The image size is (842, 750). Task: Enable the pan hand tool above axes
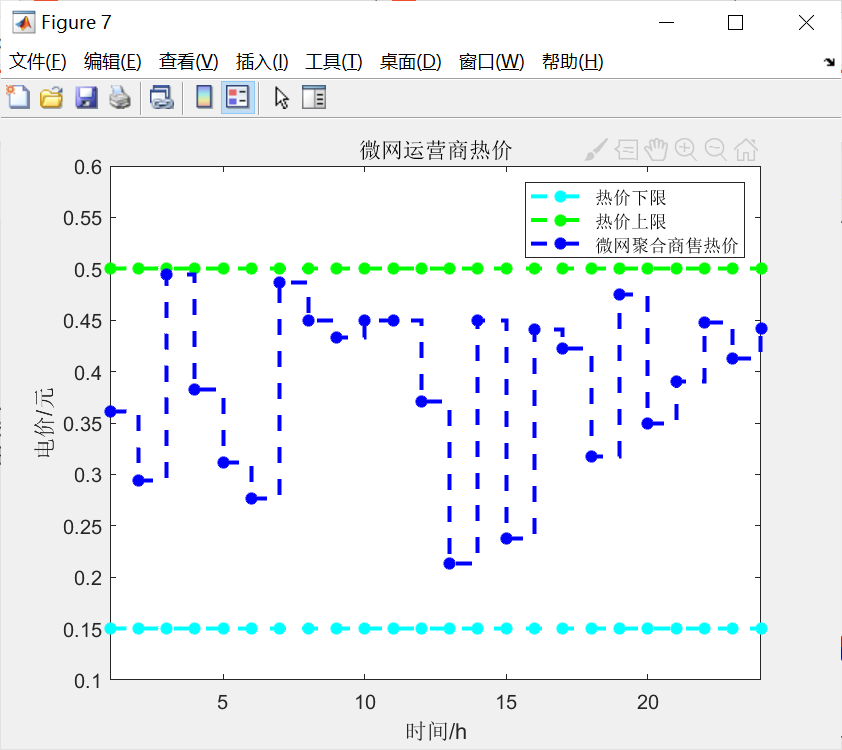pos(656,149)
